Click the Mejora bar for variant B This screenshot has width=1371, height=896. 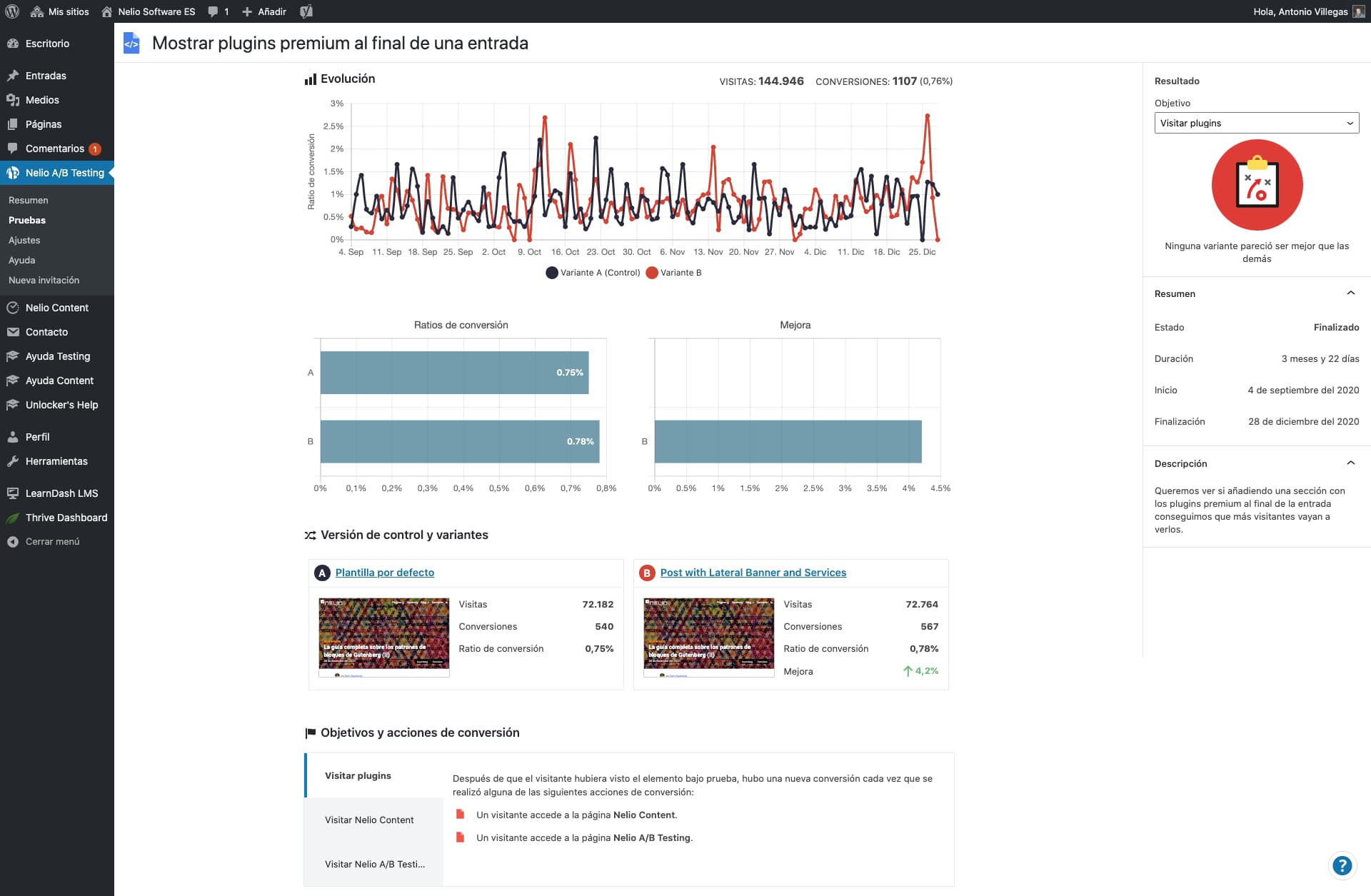point(788,442)
